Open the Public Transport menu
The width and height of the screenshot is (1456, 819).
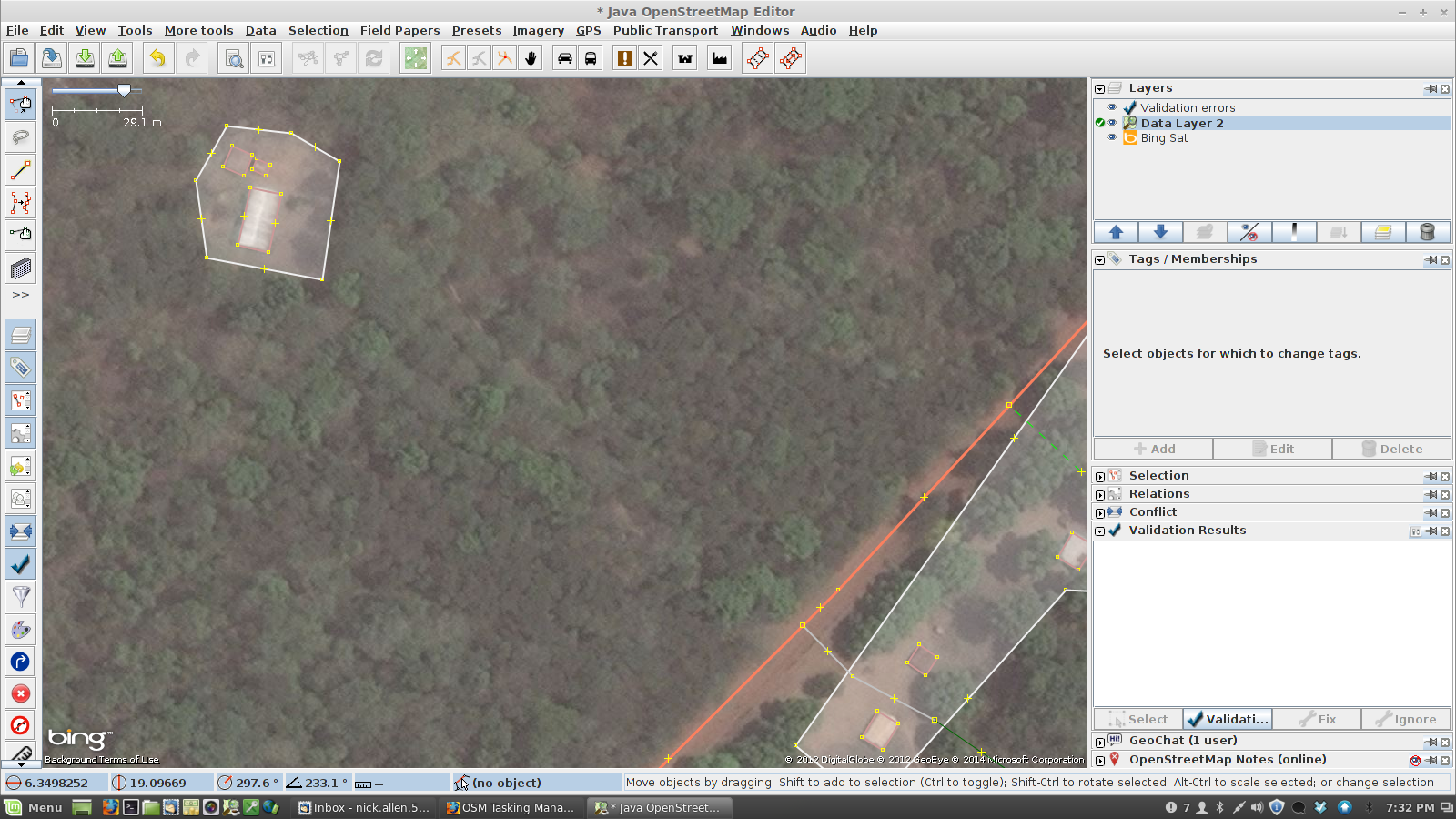(665, 30)
